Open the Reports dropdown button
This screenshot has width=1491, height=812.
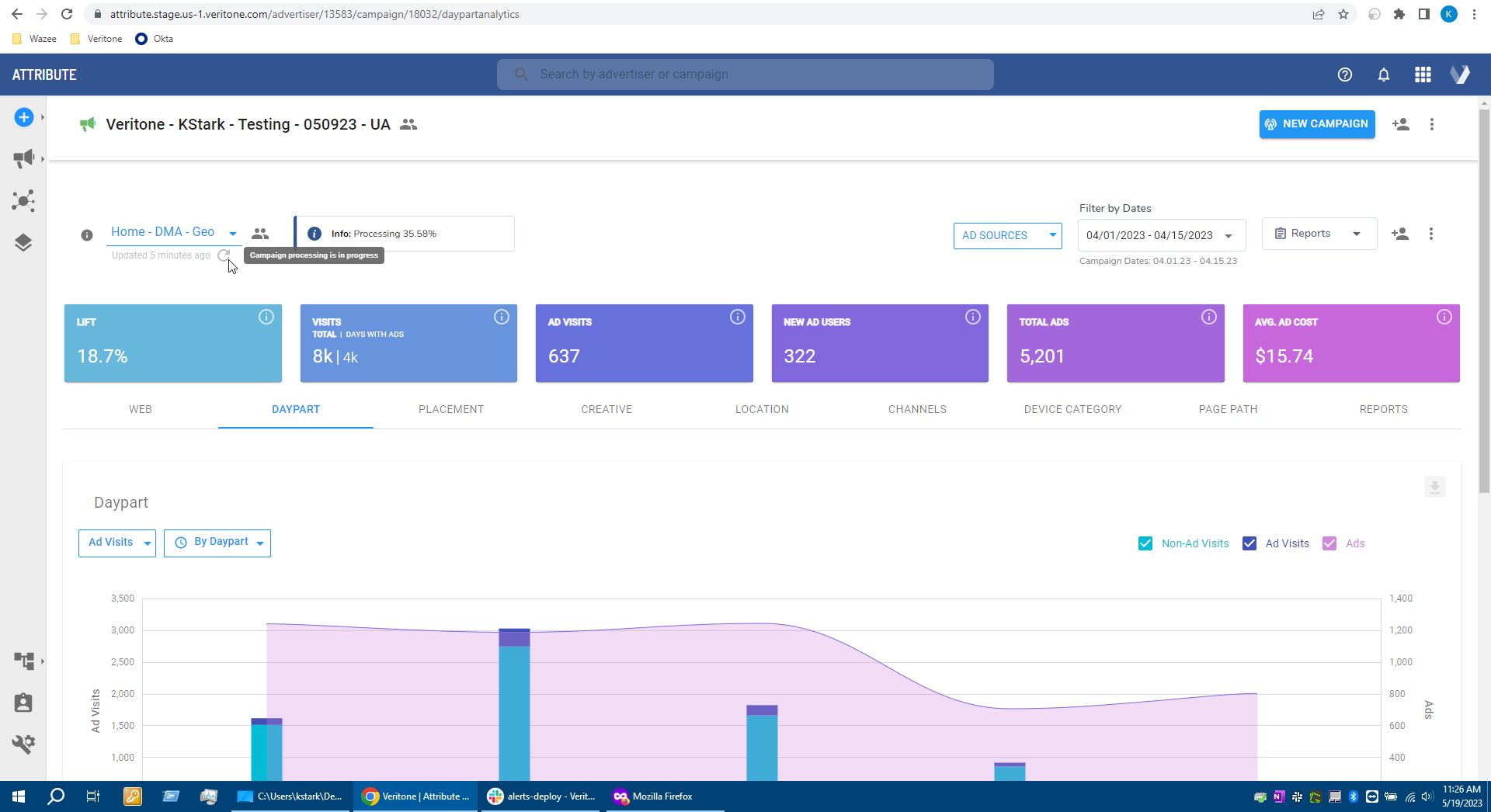1319,234
